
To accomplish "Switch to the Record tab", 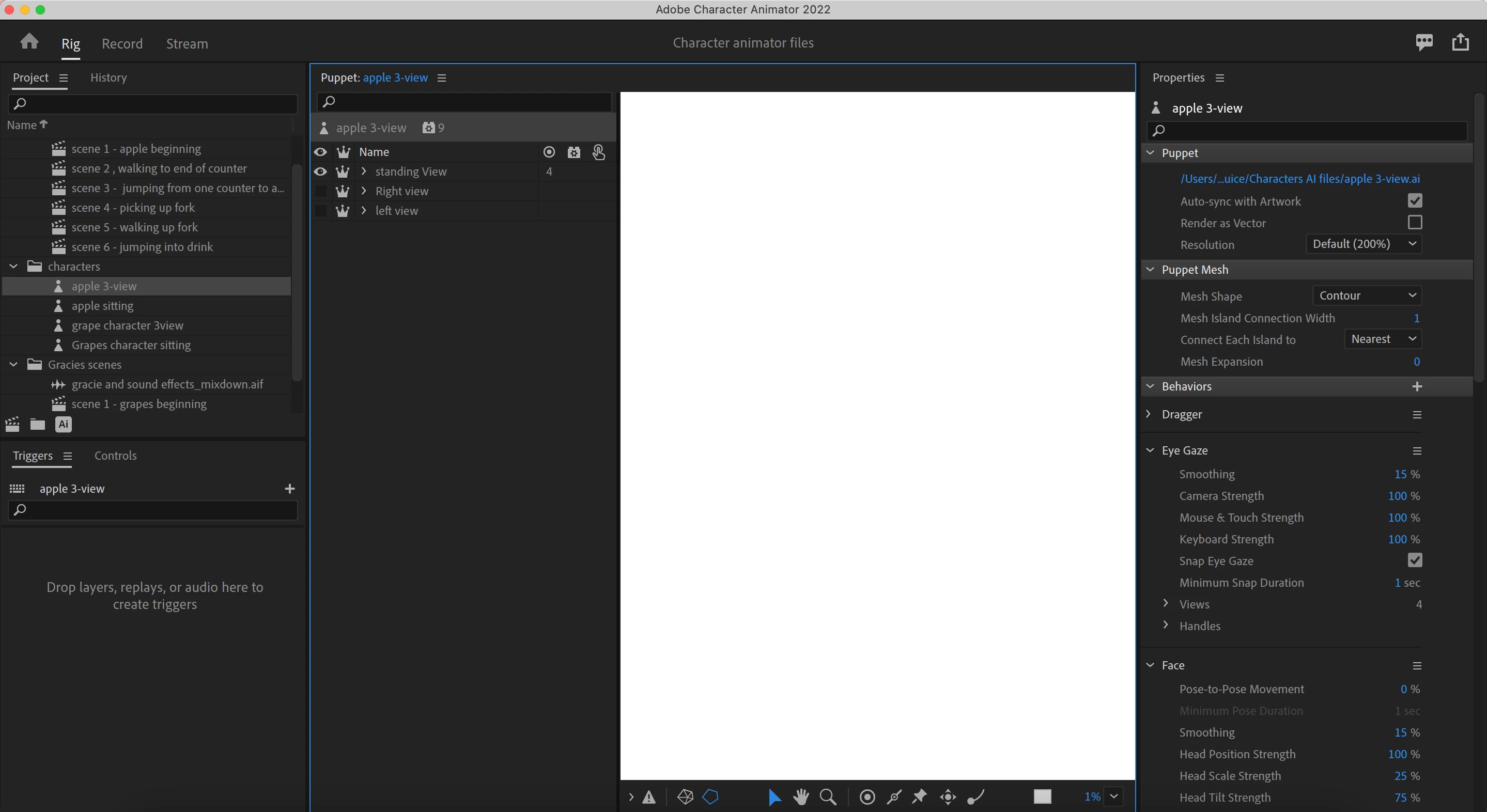I will [x=122, y=44].
